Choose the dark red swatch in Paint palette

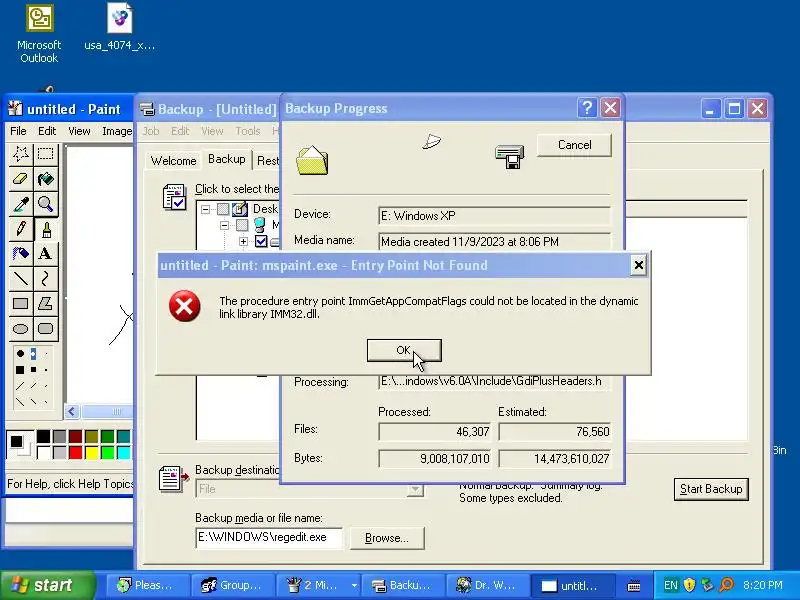point(76,437)
